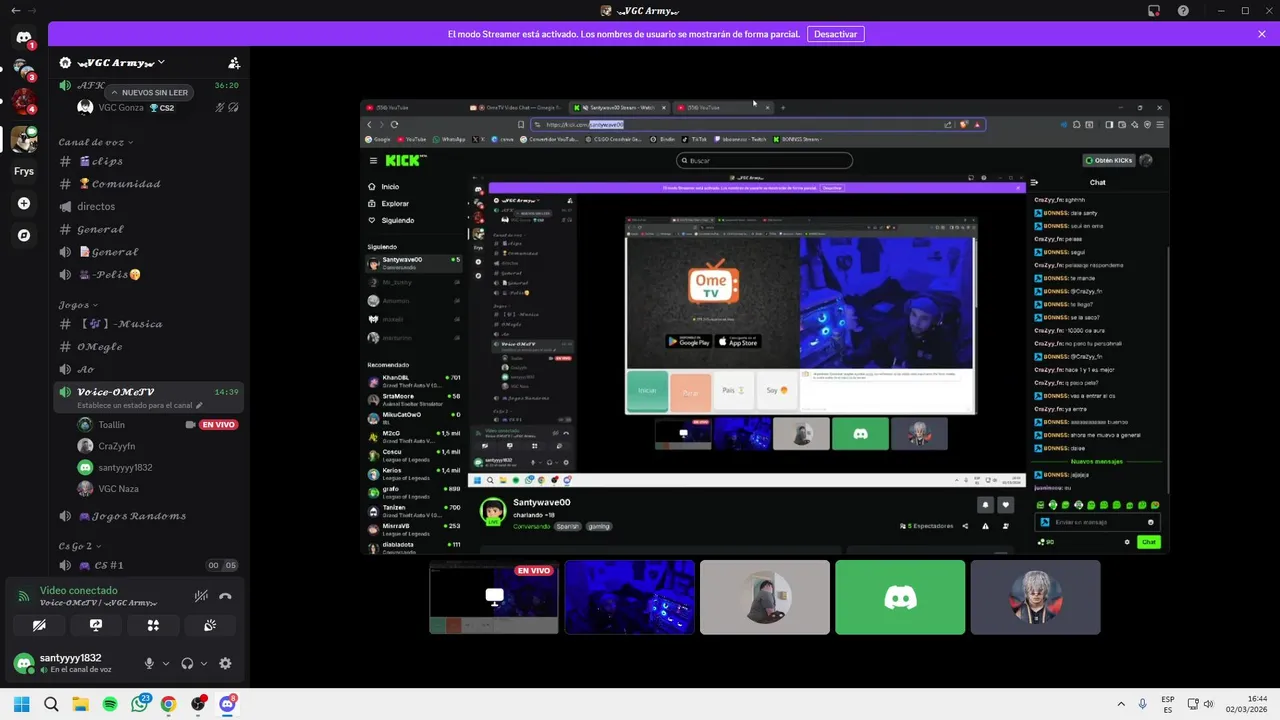Join the Ao voice channel
The image size is (1280, 720).
pos(149,369)
